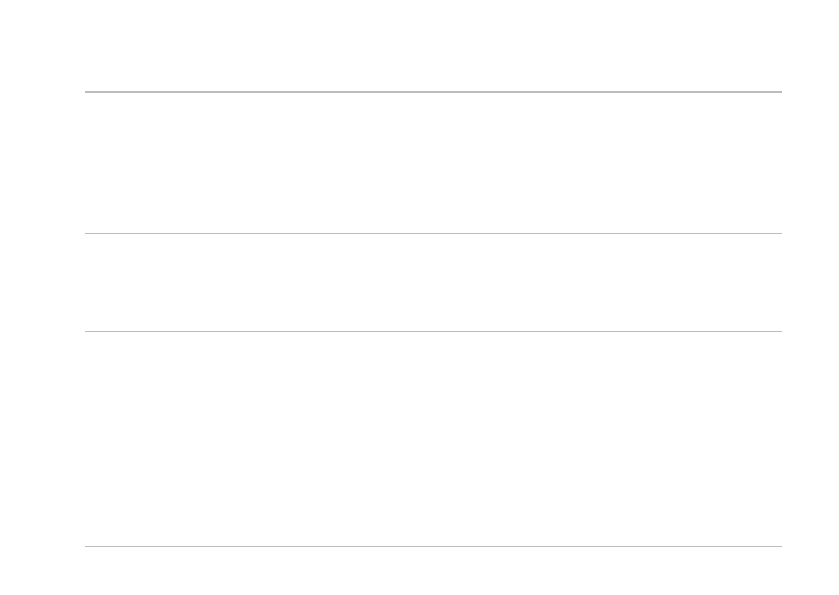The height and width of the screenshot is (595, 839).
Task: Click the empty section between first and second dividers
Action: point(432,163)
